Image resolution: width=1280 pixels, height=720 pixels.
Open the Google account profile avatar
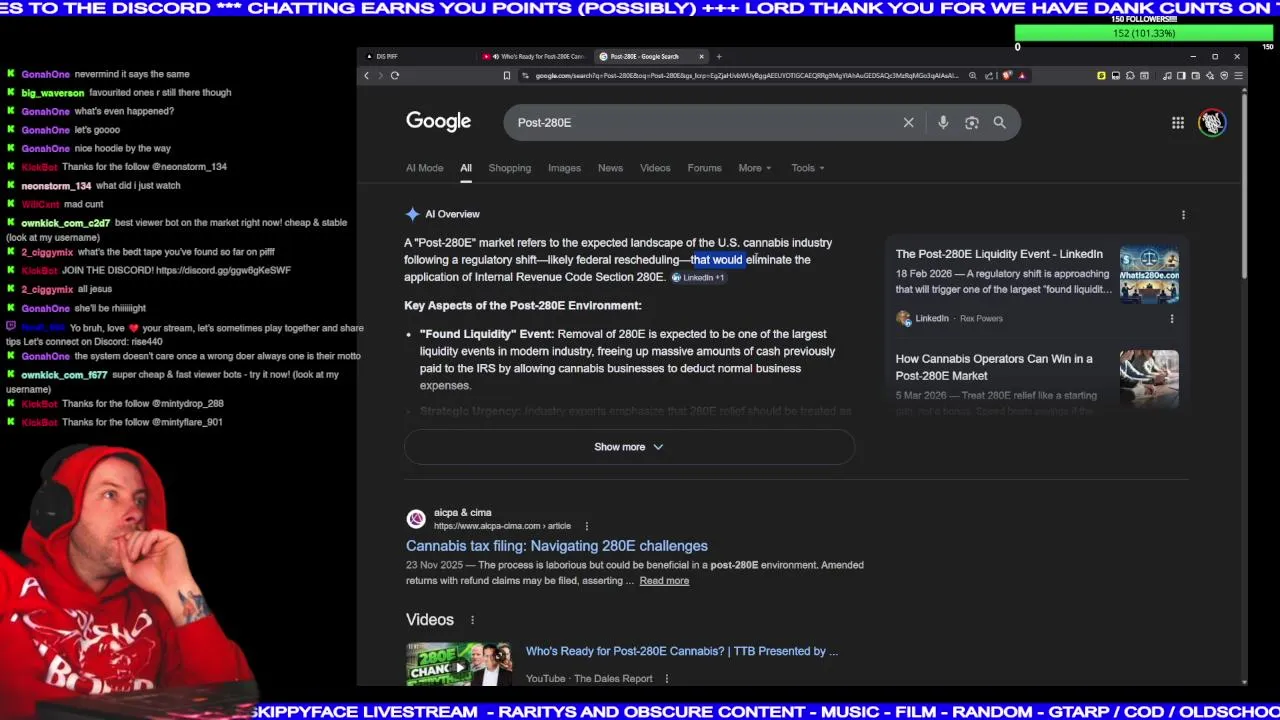(x=1212, y=122)
